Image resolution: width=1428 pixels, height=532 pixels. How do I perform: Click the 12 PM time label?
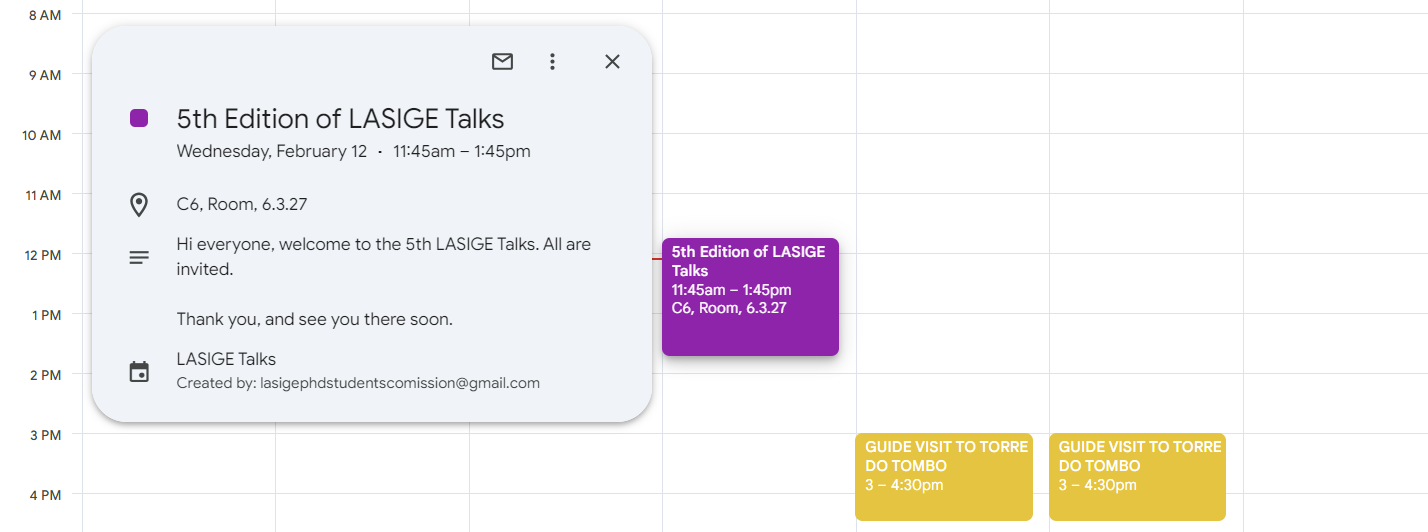42,255
